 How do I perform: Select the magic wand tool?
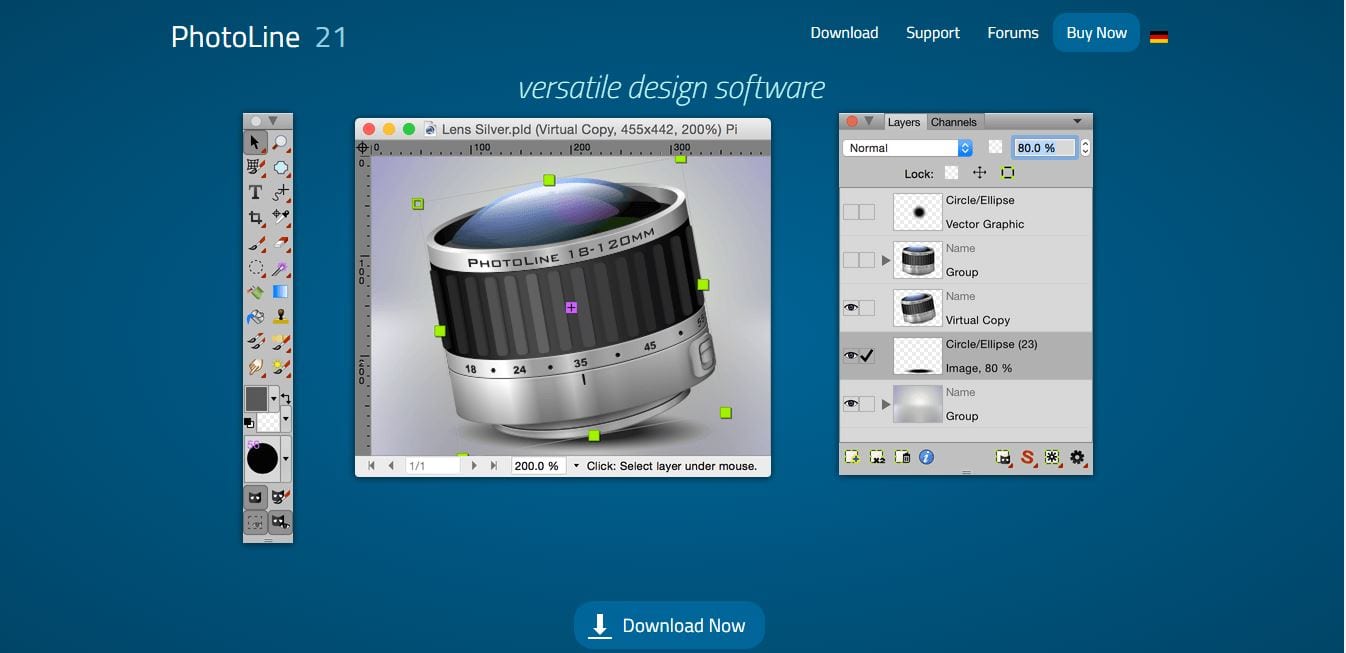pos(281,268)
